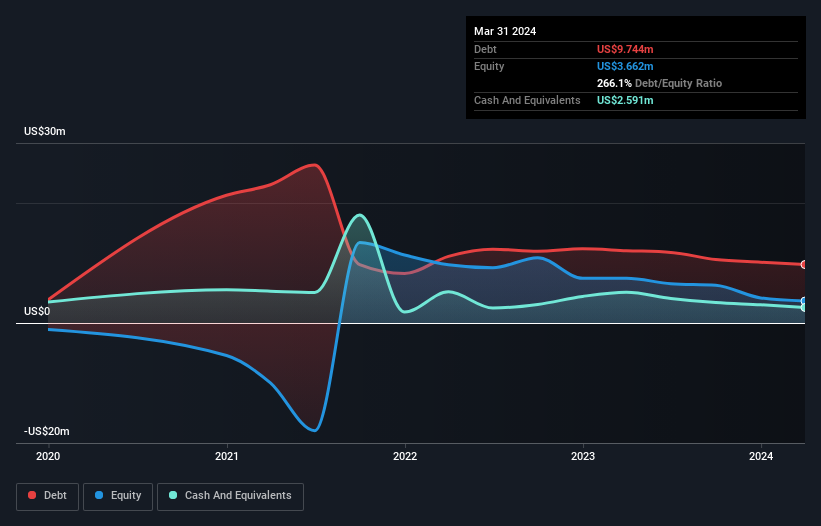Image resolution: width=821 pixels, height=526 pixels.
Task: Select the teal Cash endpoint marker on chart
Action: coord(804,308)
